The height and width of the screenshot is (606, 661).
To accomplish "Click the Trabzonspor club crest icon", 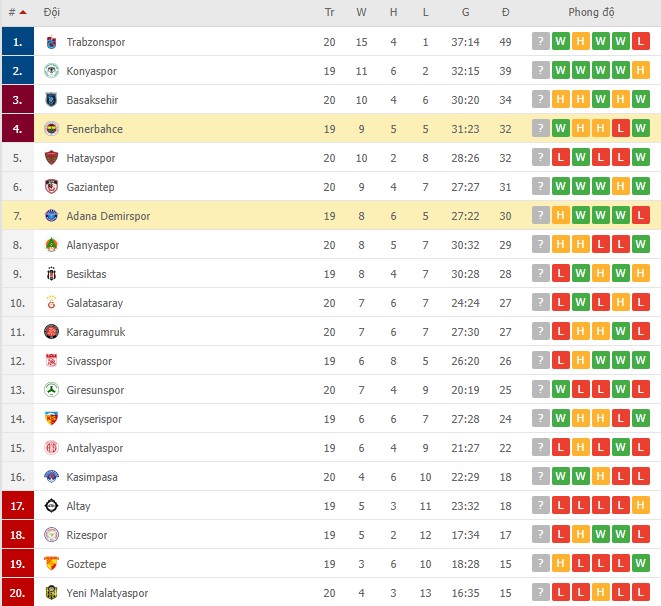I will 52,43.
